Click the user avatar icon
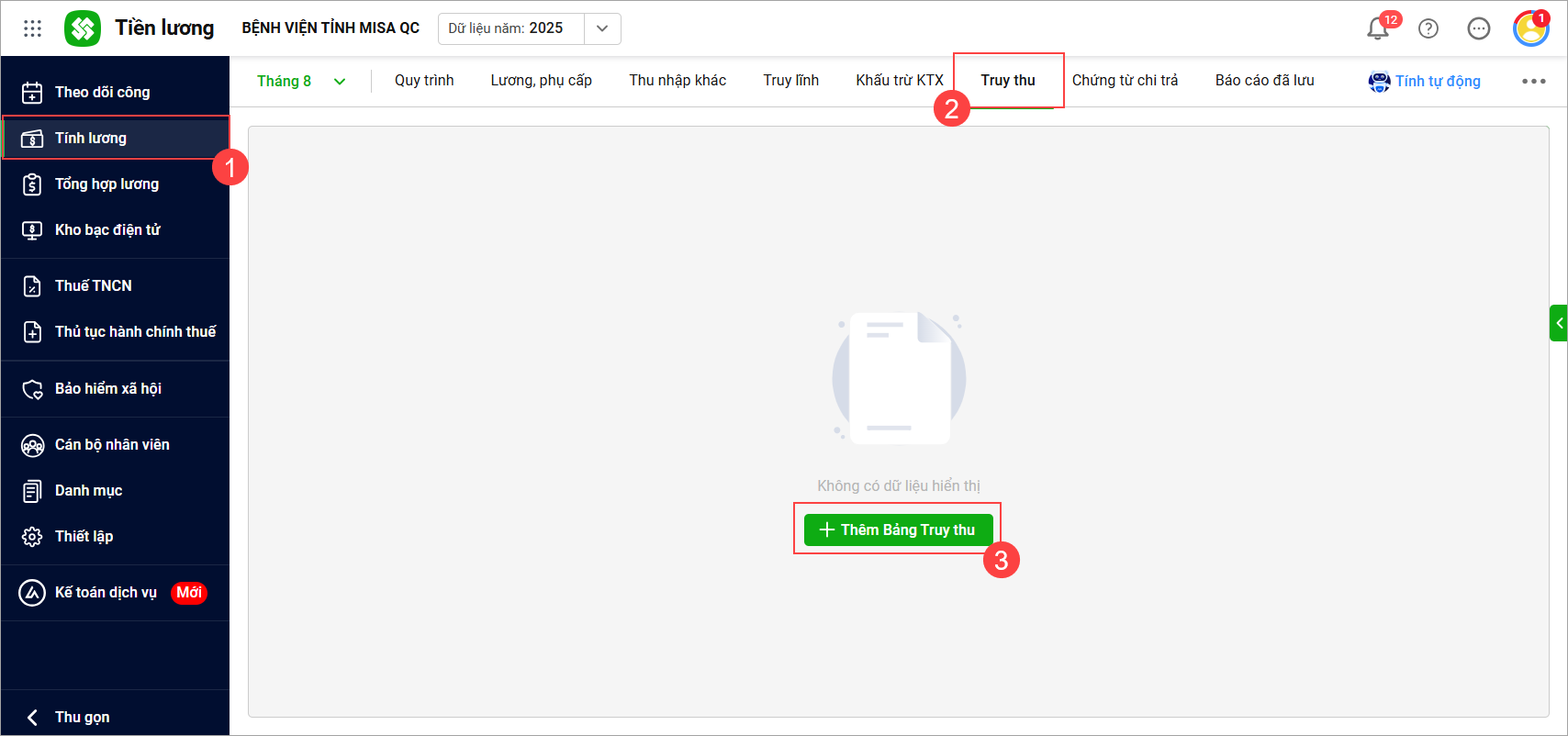 (x=1530, y=28)
